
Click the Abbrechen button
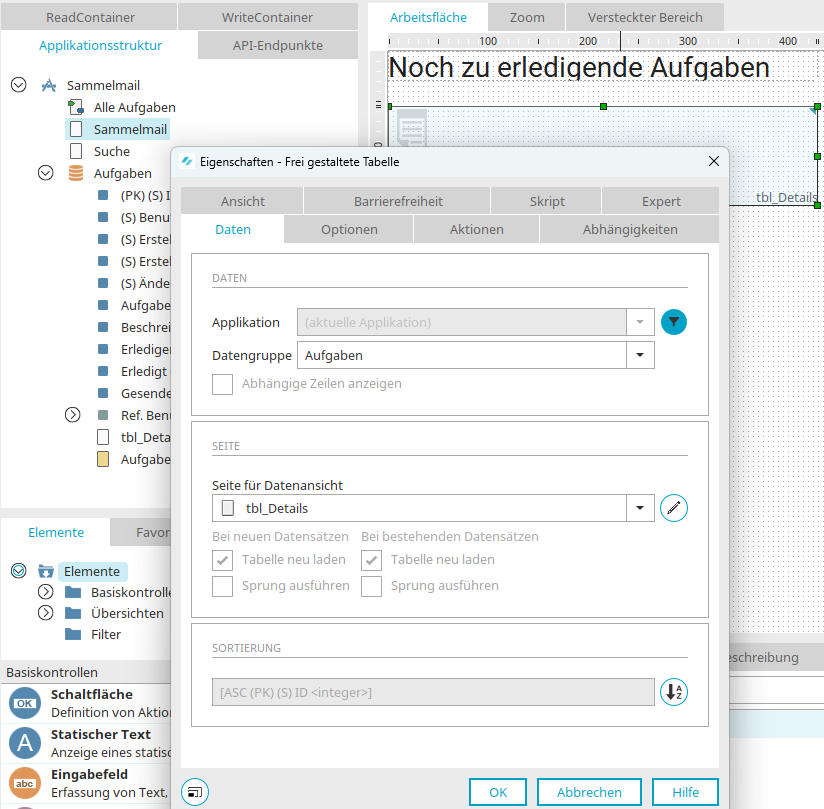pos(589,792)
